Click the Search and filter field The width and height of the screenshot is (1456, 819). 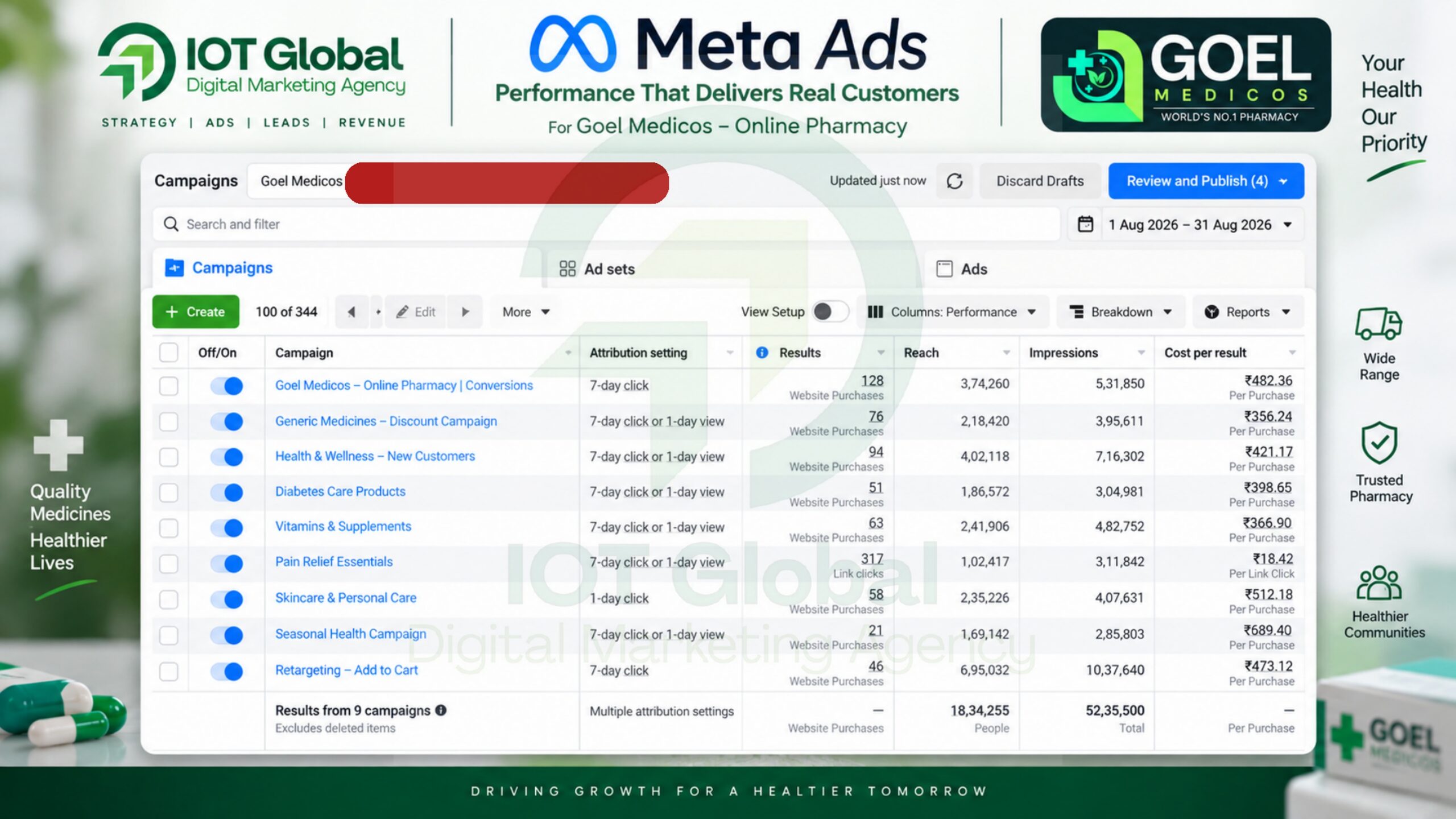point(606,224)
